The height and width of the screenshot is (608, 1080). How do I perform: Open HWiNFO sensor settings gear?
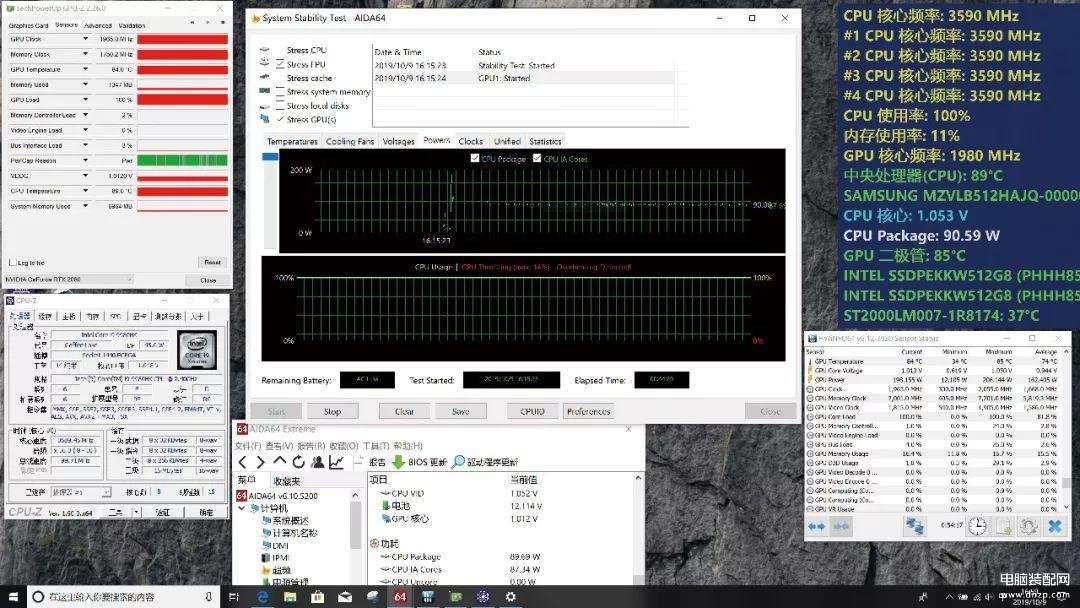1028,527
